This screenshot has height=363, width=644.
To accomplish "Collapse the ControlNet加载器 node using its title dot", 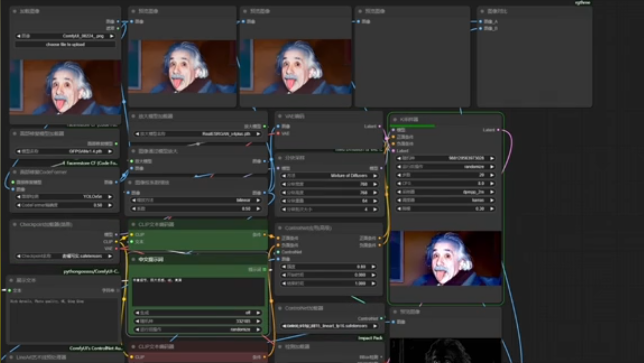I will pos(280,308).
